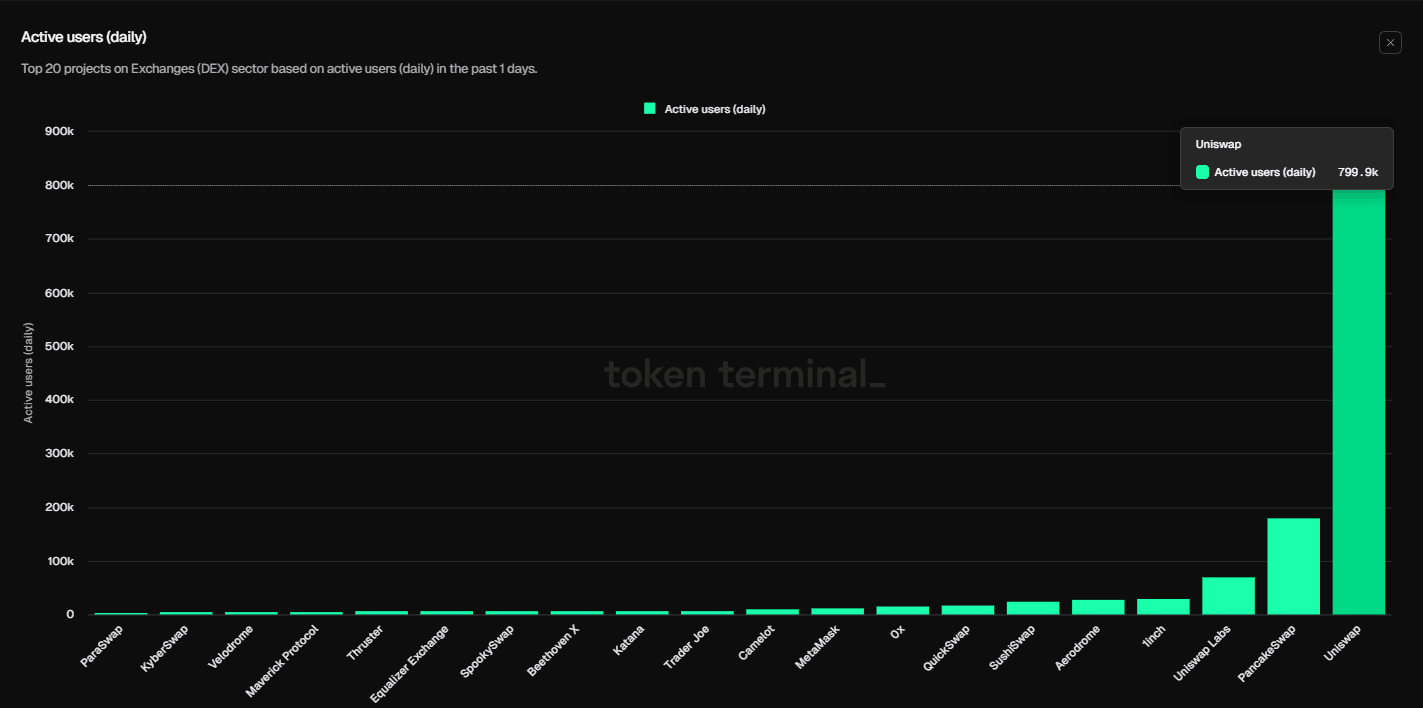Click the PancakeSwap bar
Viewport: 1423px width, 708px height.
click(1294, 565)
